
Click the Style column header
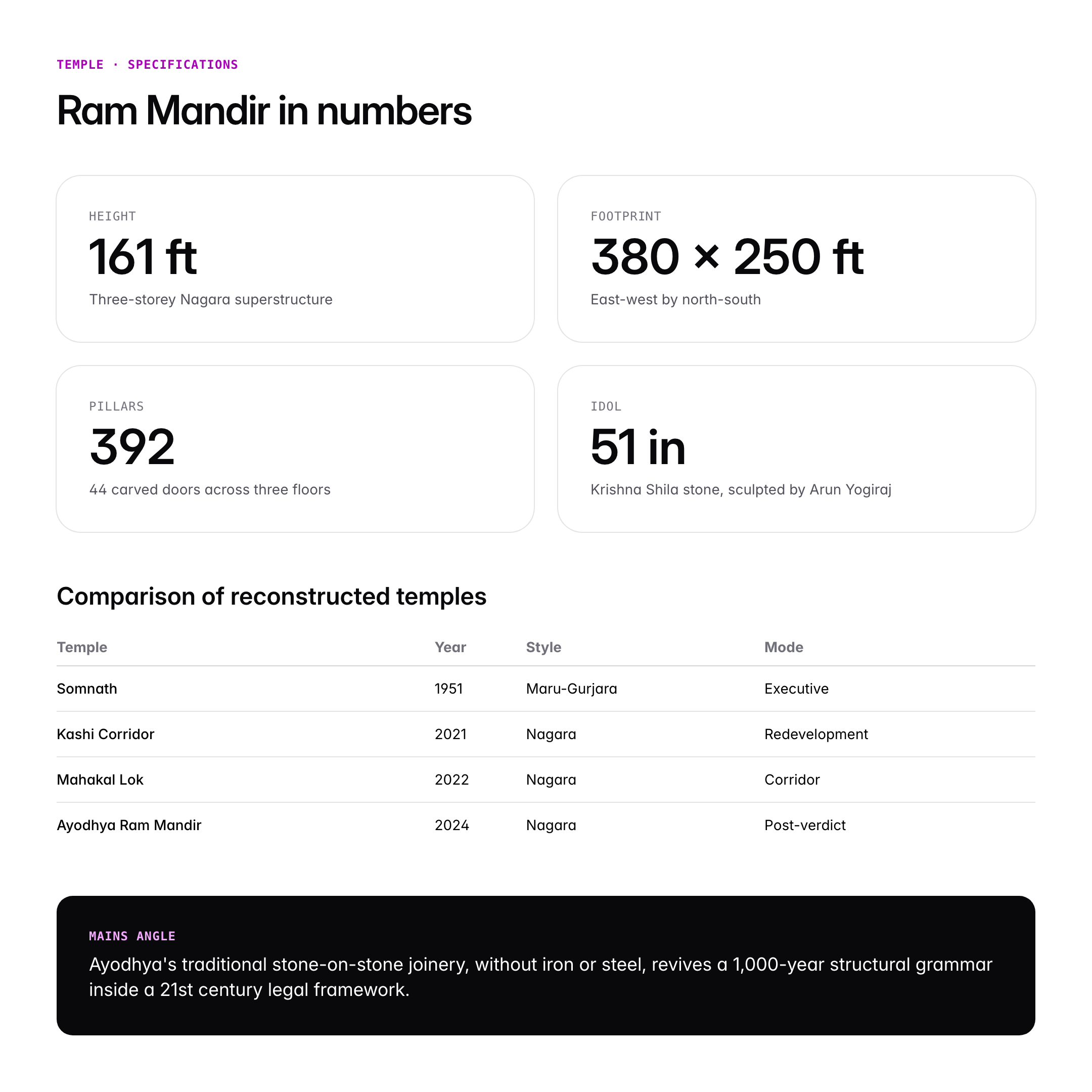tap(543, 647)
